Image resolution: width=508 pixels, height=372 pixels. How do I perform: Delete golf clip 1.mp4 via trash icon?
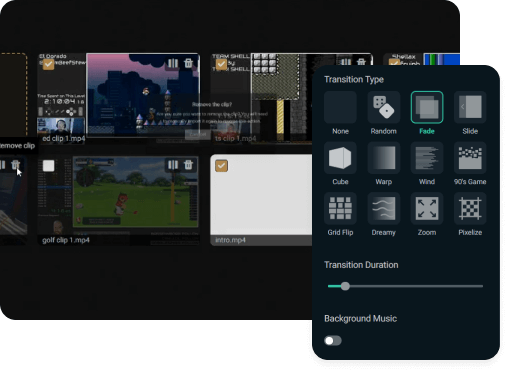[x=188, y=165]
